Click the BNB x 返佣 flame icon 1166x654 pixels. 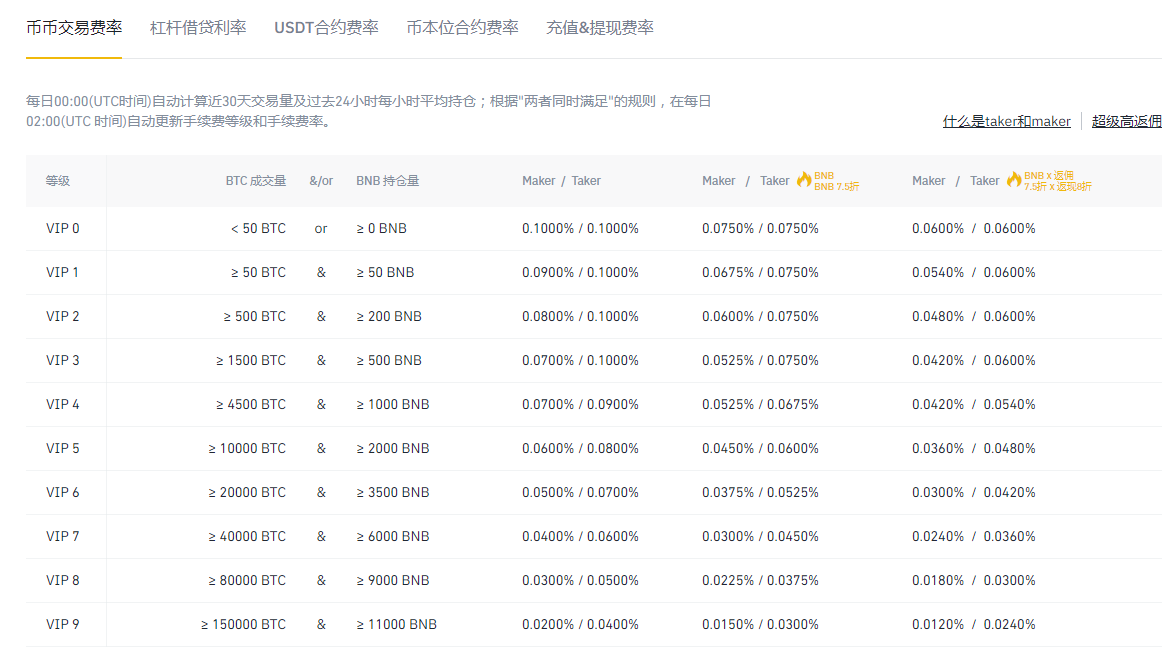(x=1014, y=179)
